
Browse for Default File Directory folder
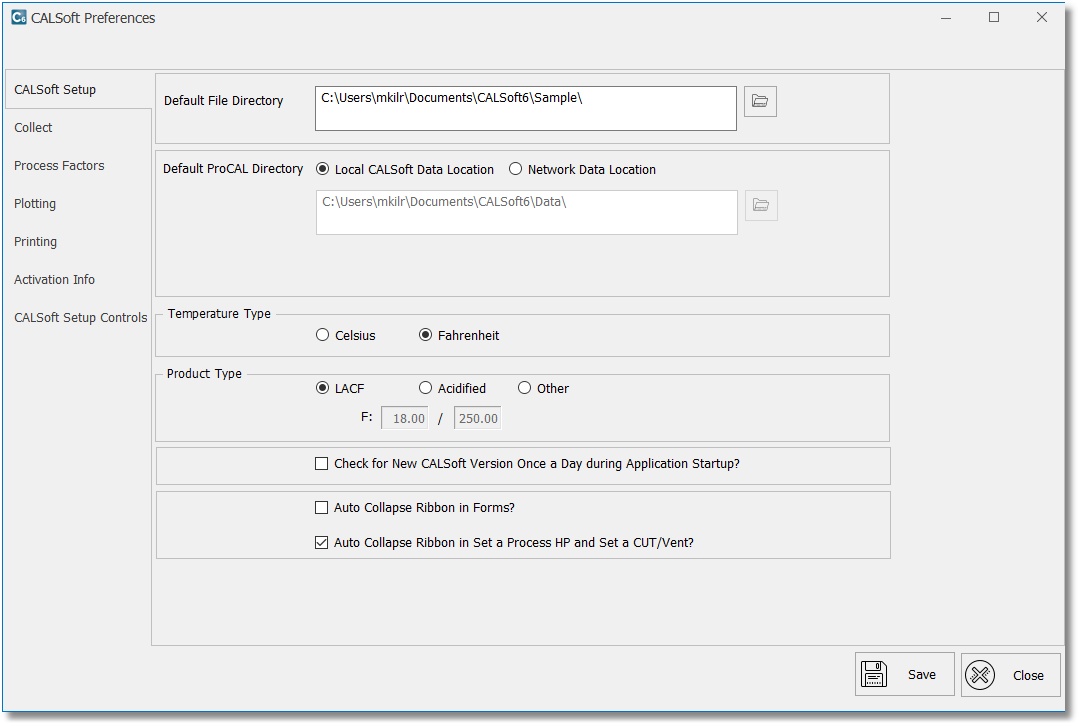pos(760,101)
